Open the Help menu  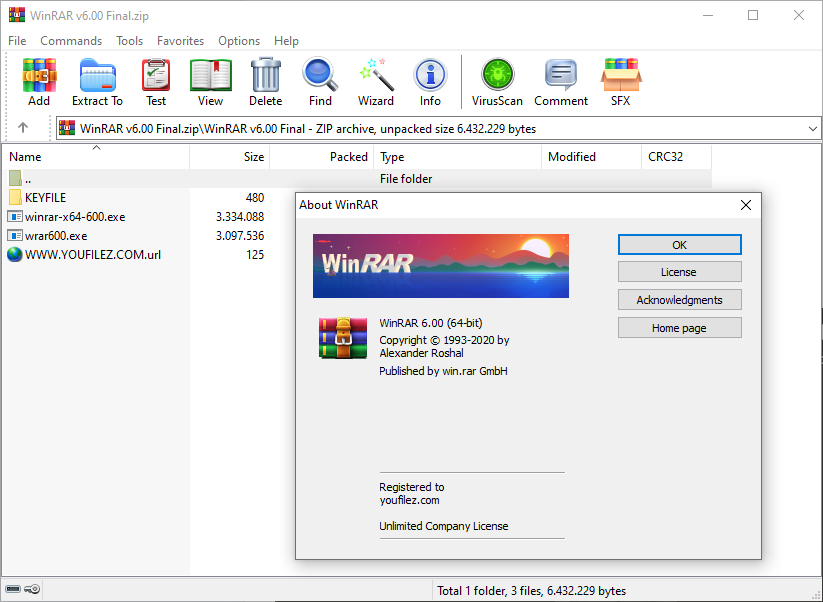pyautogui.click(x=286, y=40)
